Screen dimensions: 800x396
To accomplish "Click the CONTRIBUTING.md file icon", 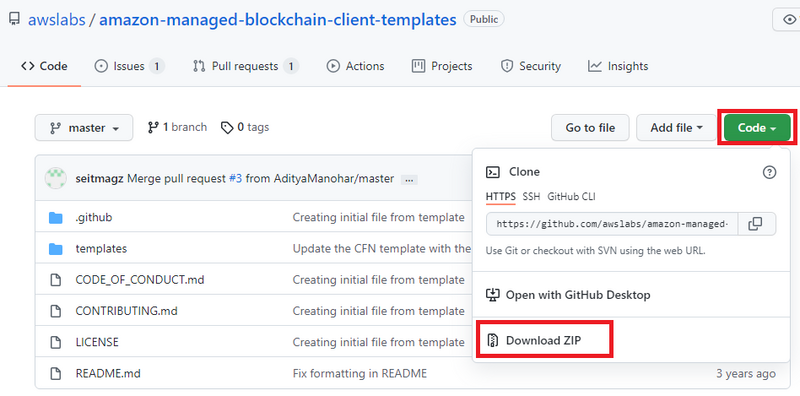I will click(x=56, y=311).
